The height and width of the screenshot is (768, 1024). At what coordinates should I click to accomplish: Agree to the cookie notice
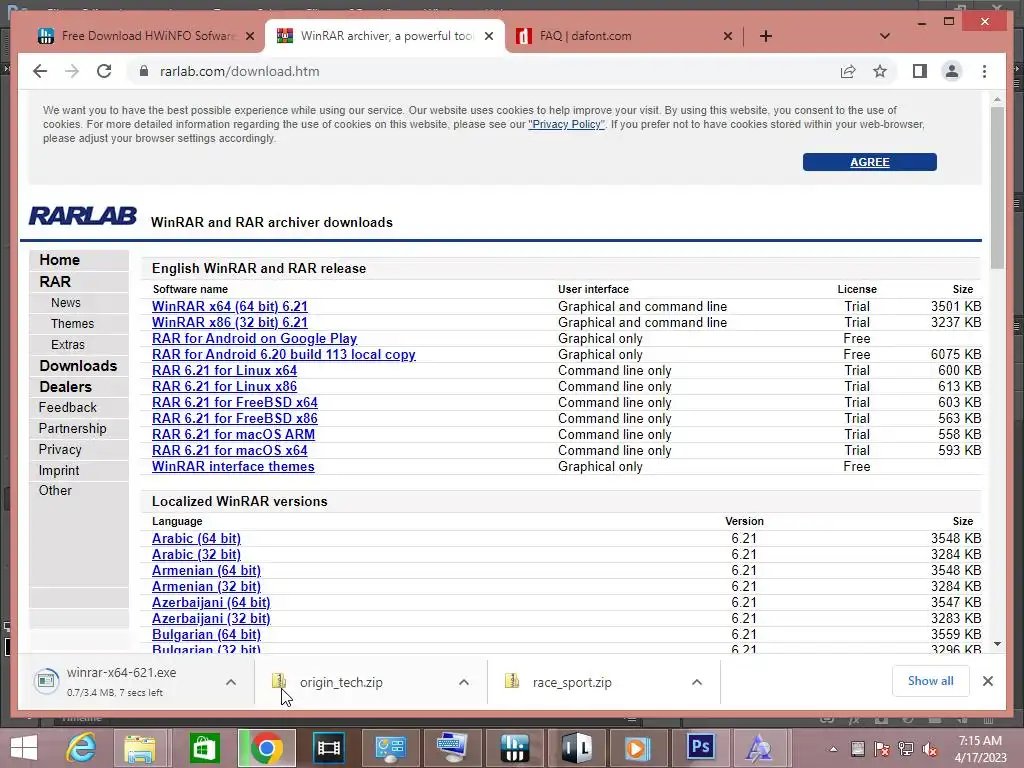869,162
